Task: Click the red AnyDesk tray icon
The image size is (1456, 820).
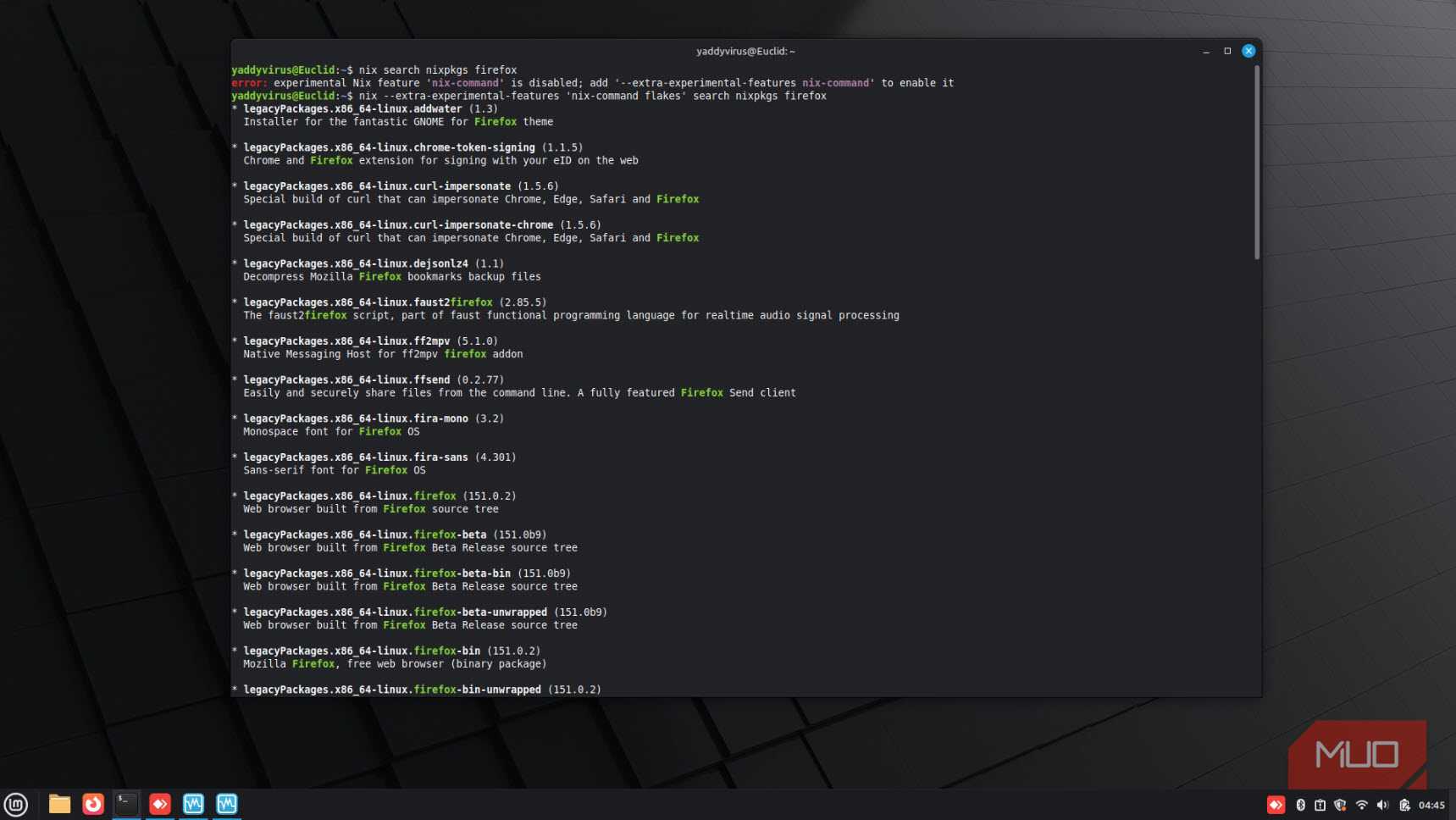Action: 1276,805
